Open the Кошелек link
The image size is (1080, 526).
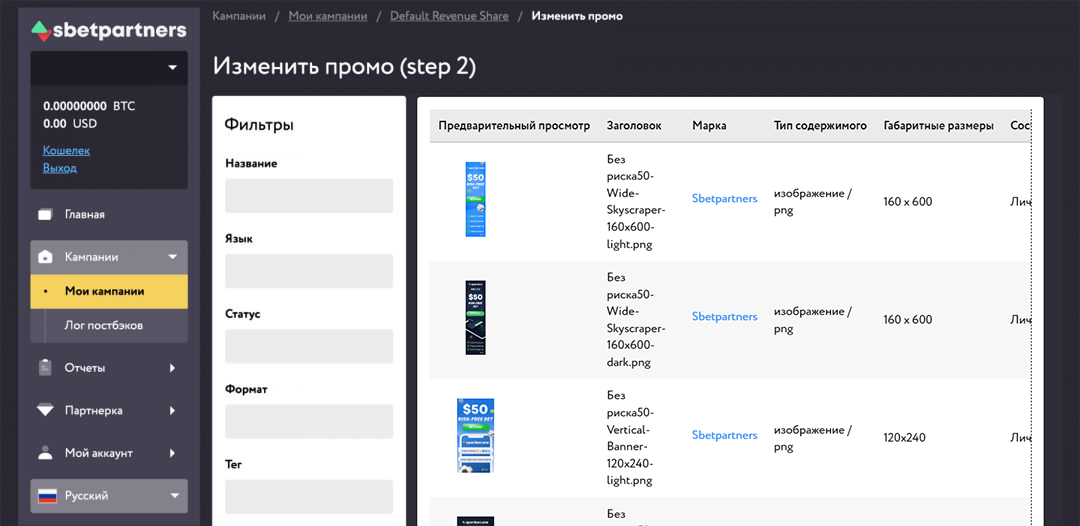(x=66, y=150)
